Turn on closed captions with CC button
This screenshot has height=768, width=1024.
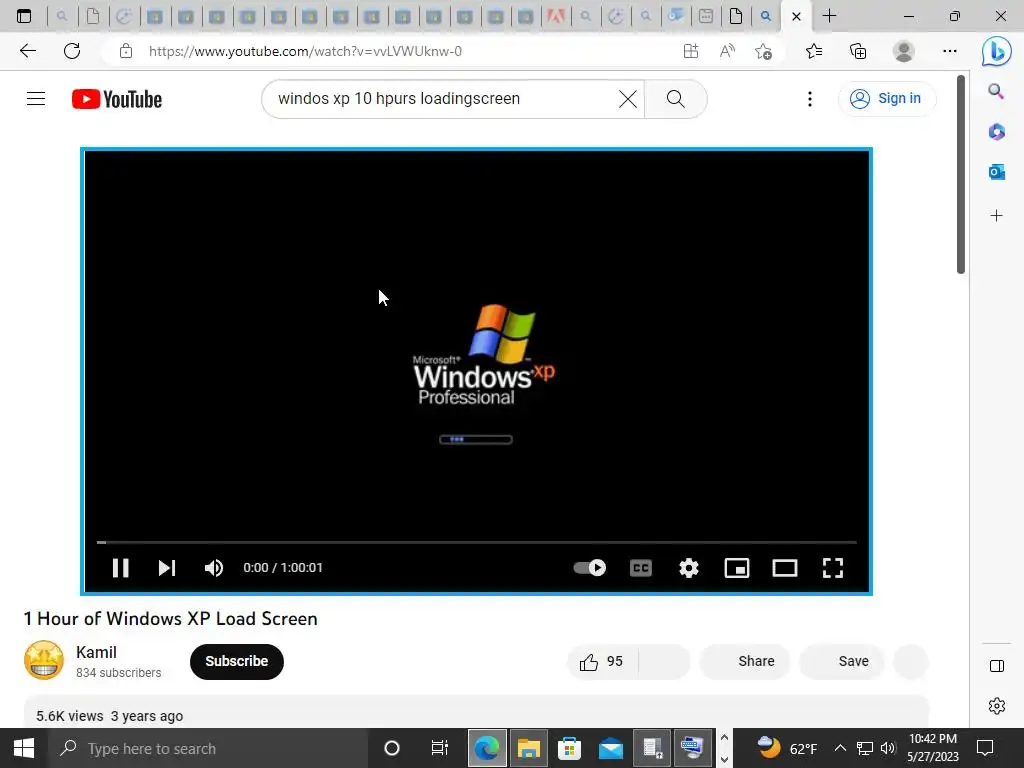(641, 568)
